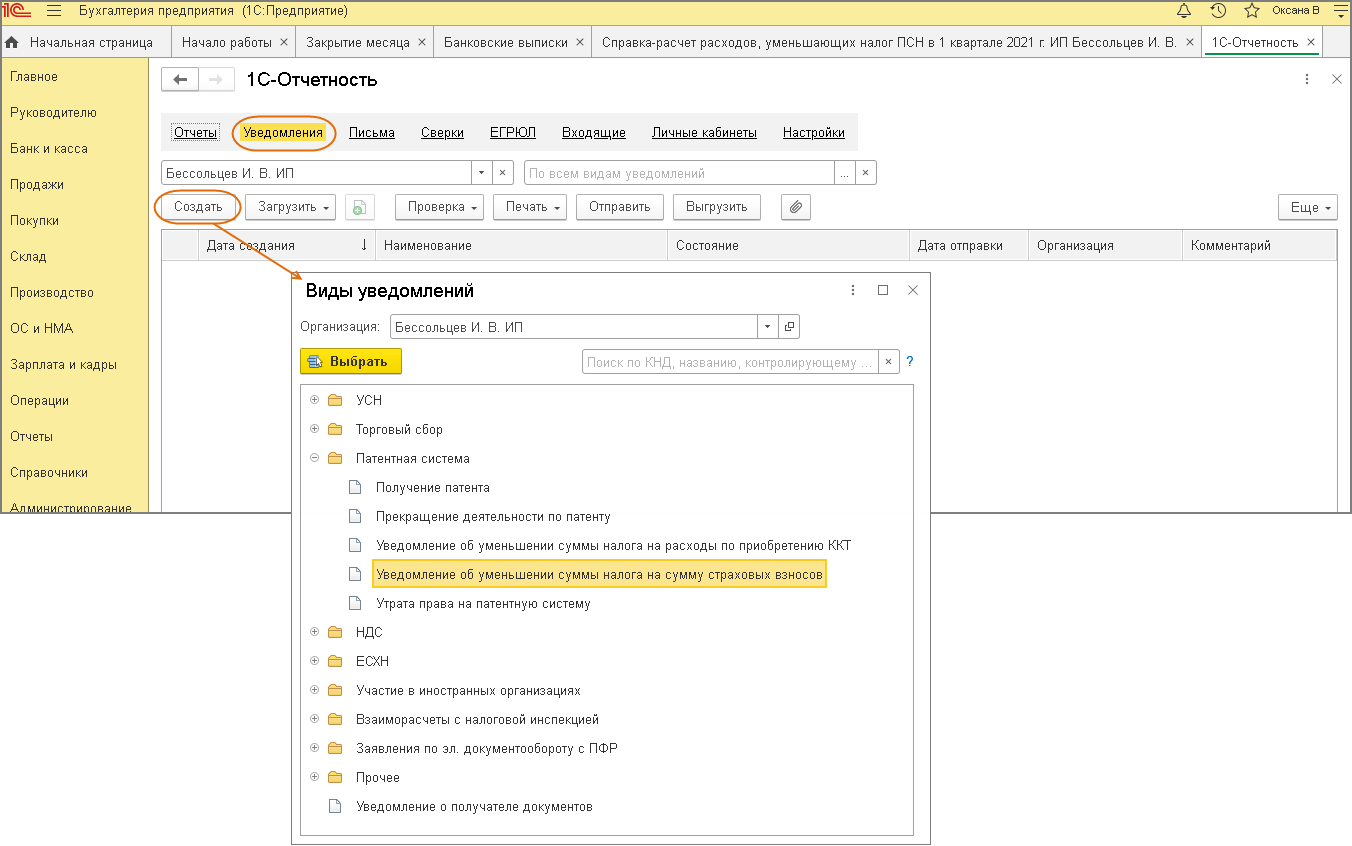Open the Организация field in a separate form
This screenshot has height=846, width=1352.
(789, 327)
